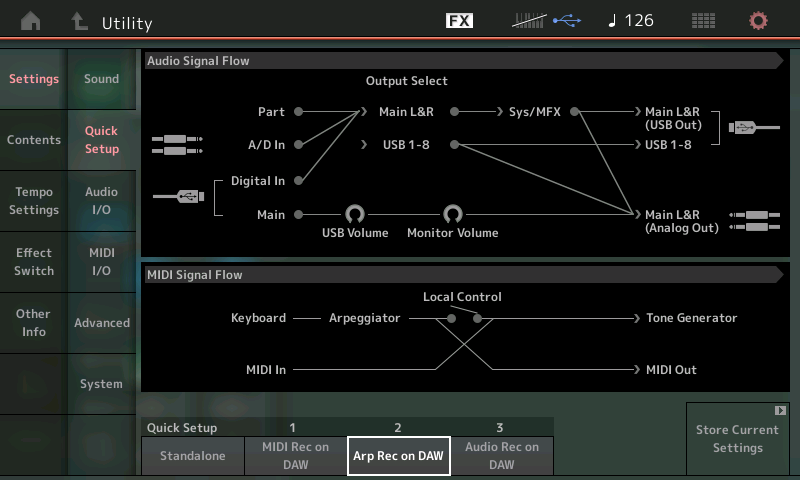Open the Utility gear icon
The height and width of the screenshot is (480, 800).
click(758, 21)
